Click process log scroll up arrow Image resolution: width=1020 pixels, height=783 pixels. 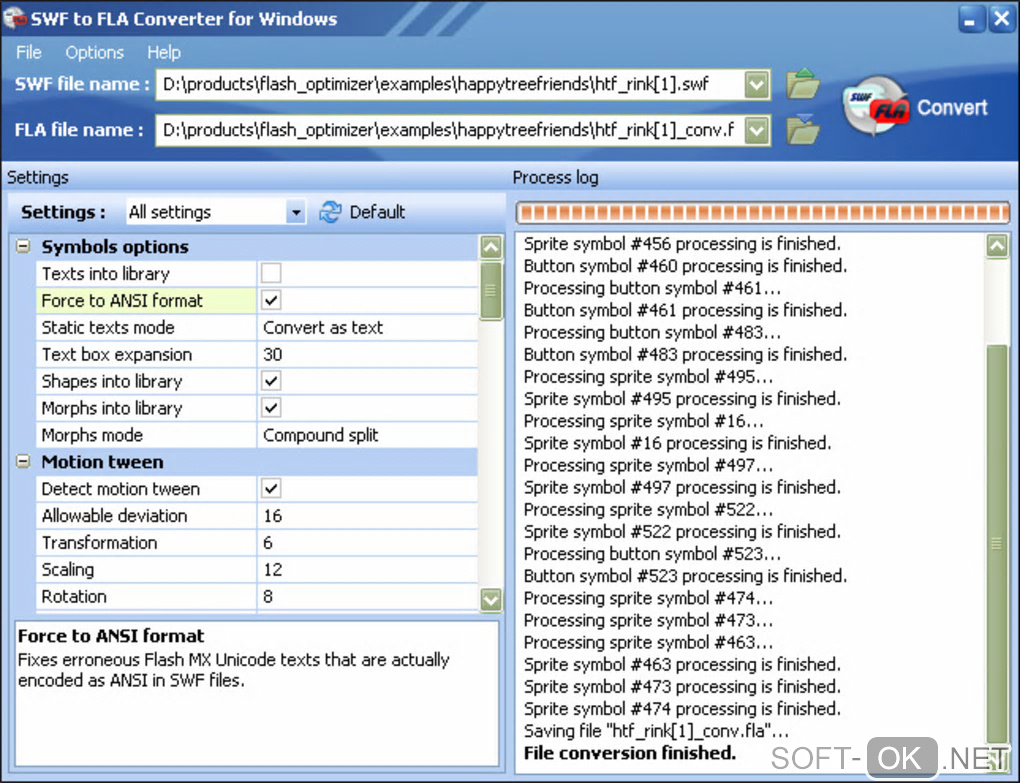[x=997, y=246]
